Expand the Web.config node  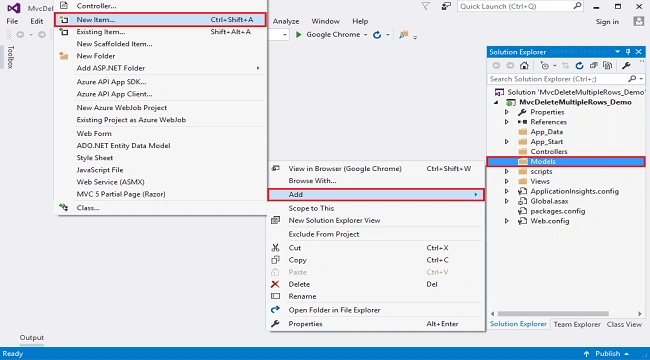pyautogui.click(x=507, y=221)
